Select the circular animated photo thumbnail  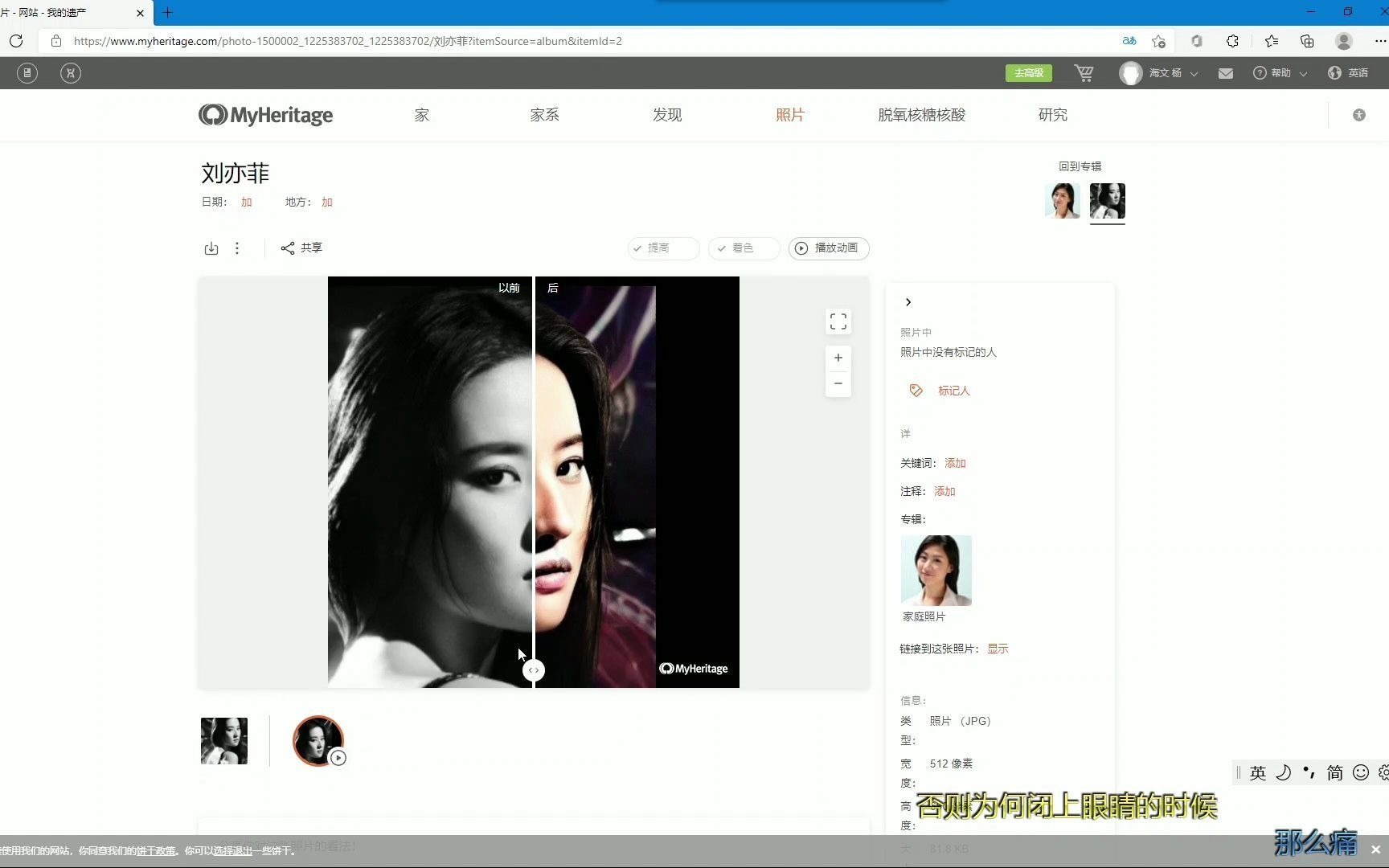[x=318, y=741]
